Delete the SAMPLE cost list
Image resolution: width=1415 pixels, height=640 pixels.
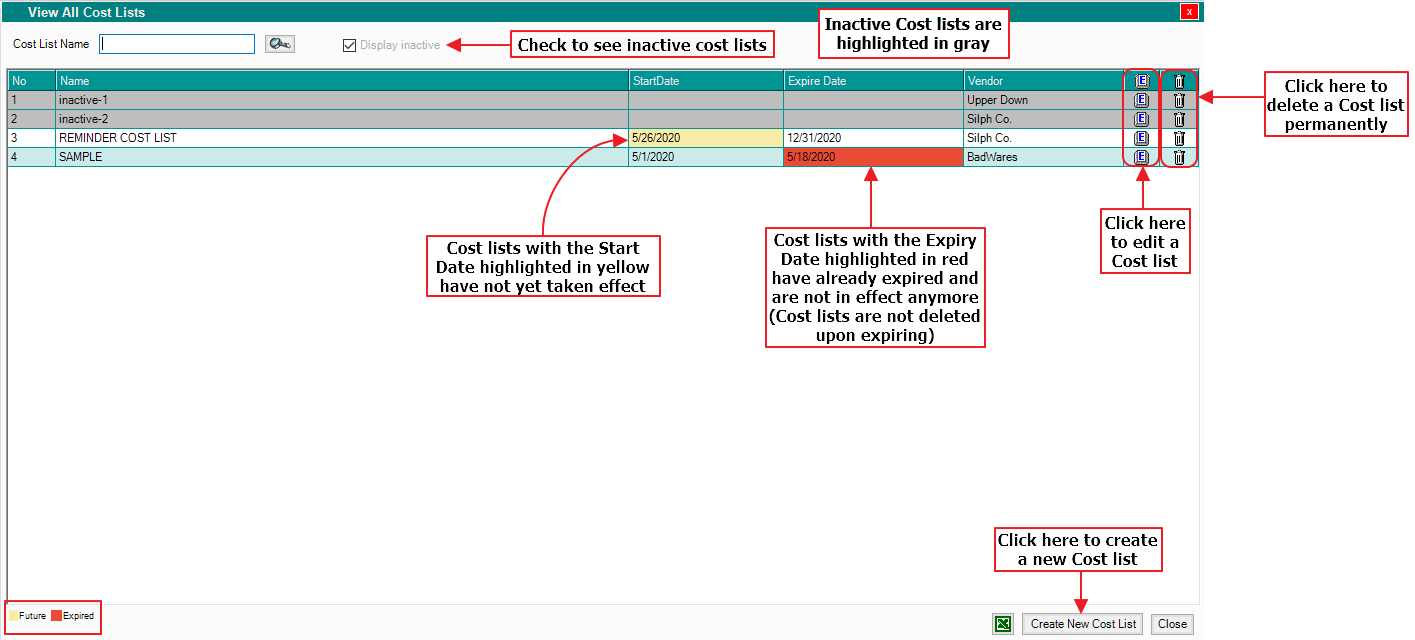[1179, 157]
